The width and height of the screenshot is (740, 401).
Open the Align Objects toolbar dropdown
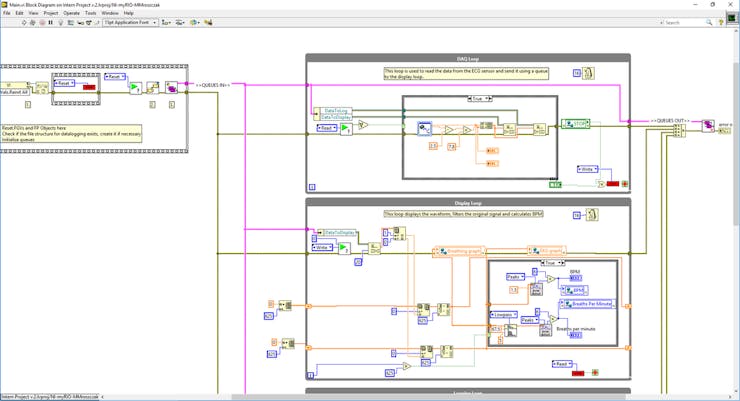pyautogui.click(x=166, y=22)
